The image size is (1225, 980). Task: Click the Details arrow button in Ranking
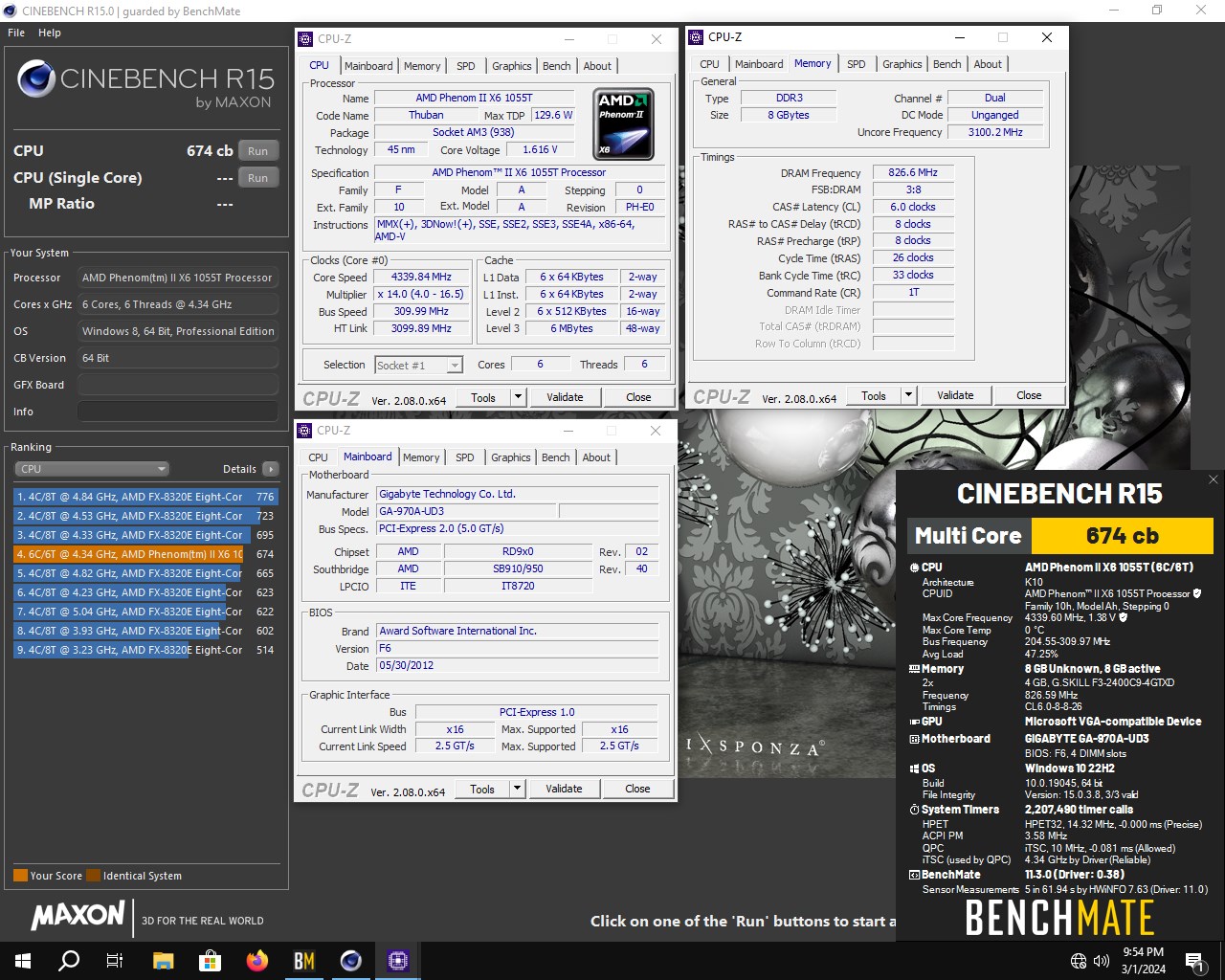(271, 469)
